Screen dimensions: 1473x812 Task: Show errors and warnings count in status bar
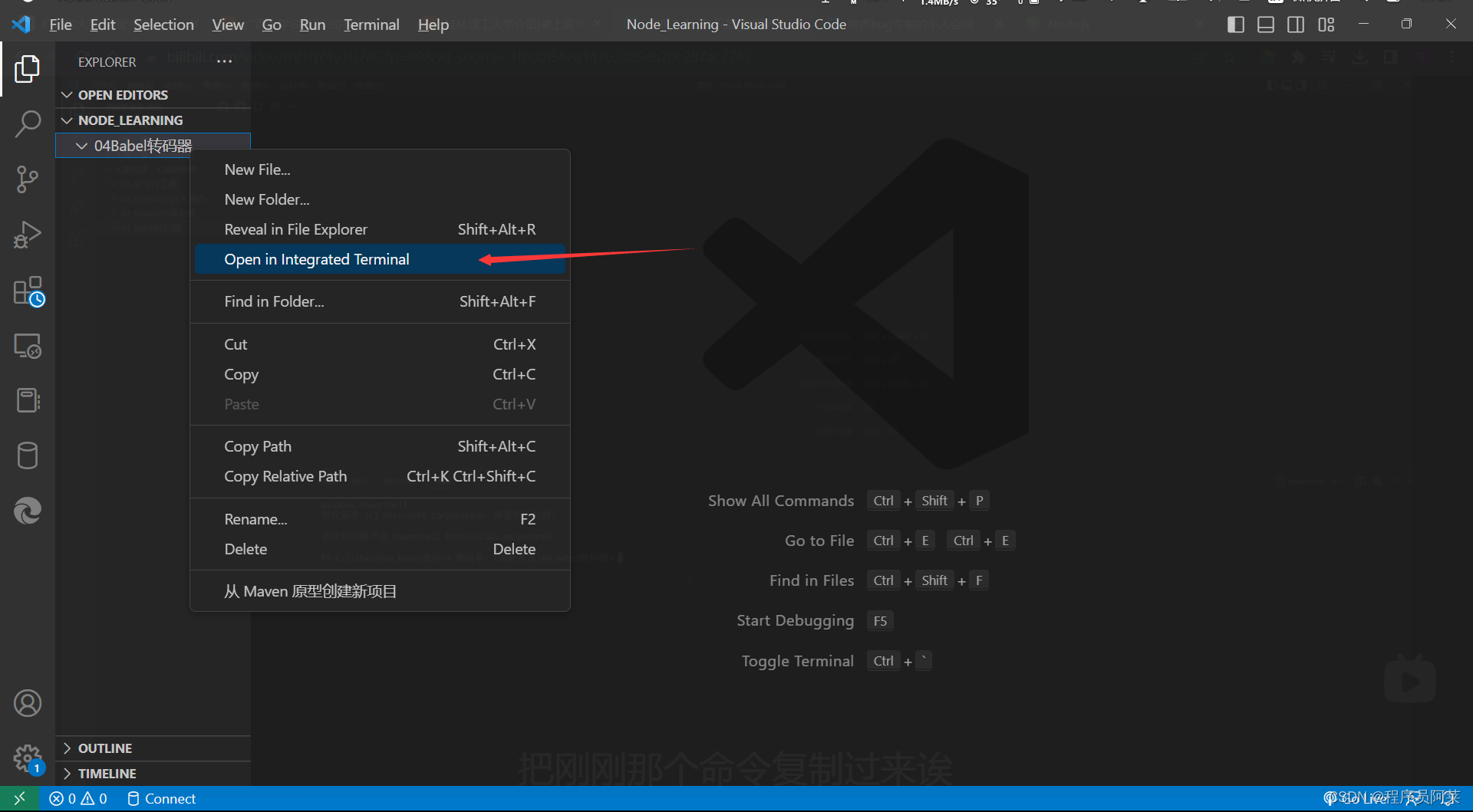(78, 798)
